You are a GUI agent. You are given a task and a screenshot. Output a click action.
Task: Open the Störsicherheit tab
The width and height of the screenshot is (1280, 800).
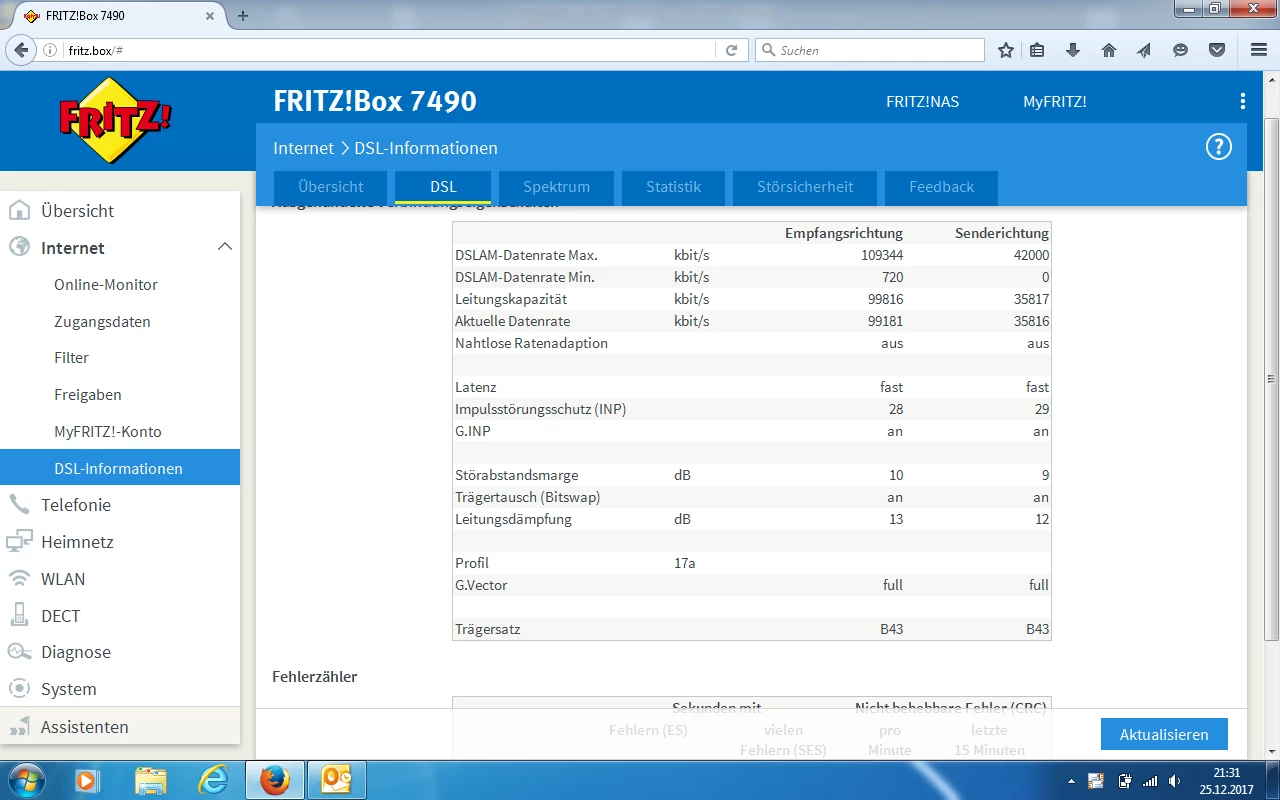805,187
